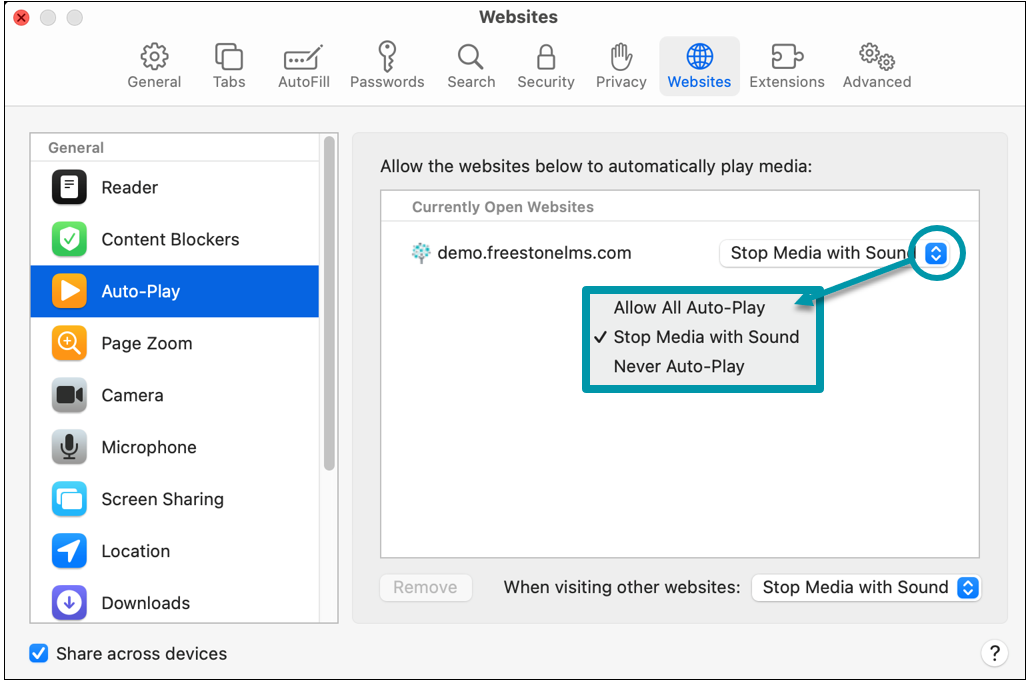Click the help question mark button

coord(995,653)
